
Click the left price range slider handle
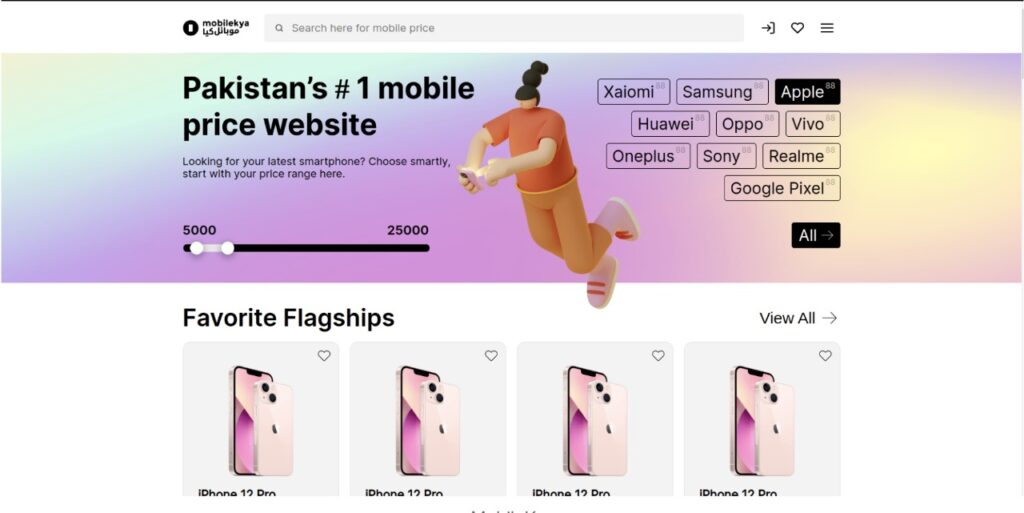(197, 248)
